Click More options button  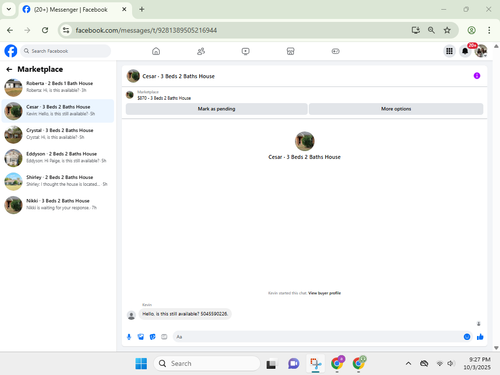(x=396, y=109)
